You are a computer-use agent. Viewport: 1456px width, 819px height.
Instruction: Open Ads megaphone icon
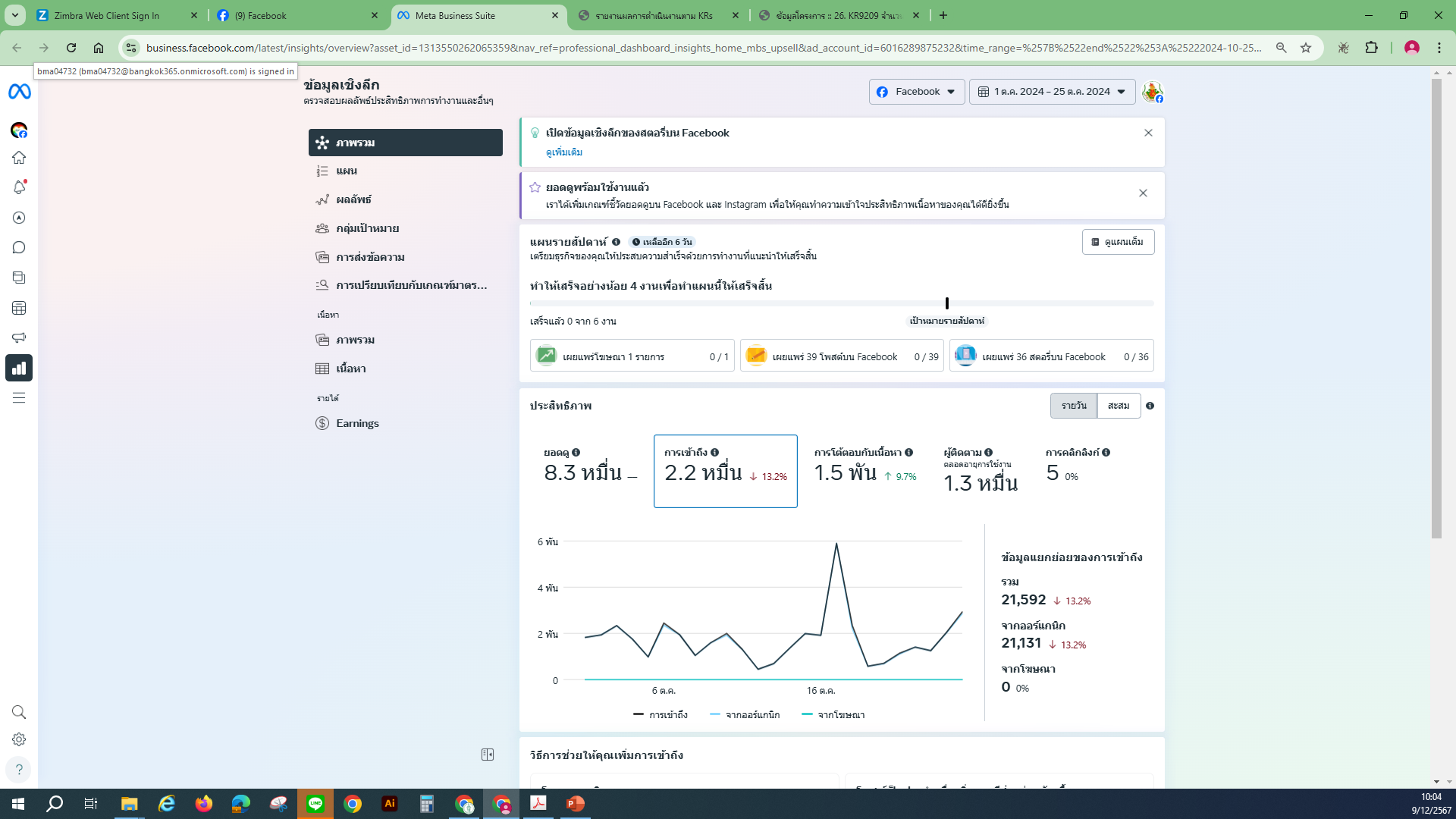pyautogui.click(x=19, y=337)
